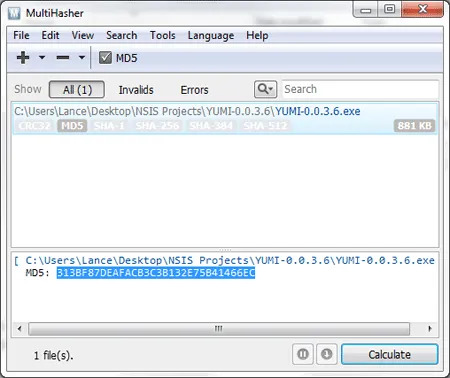Open the Search menu
Viewport: 450px width, 378px height.
coord(122,35)
